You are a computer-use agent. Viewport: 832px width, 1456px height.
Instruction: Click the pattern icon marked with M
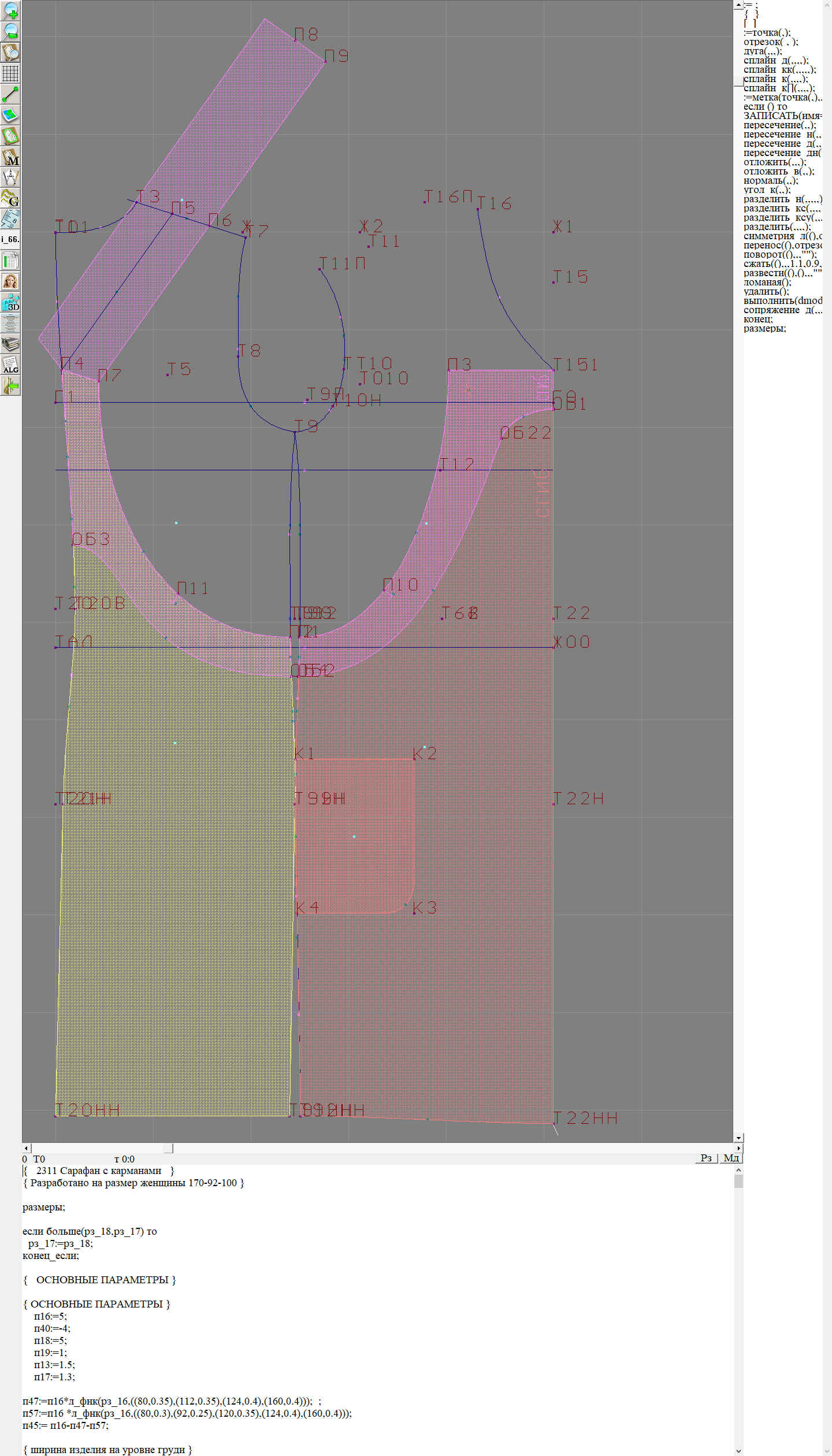(10, 157)
